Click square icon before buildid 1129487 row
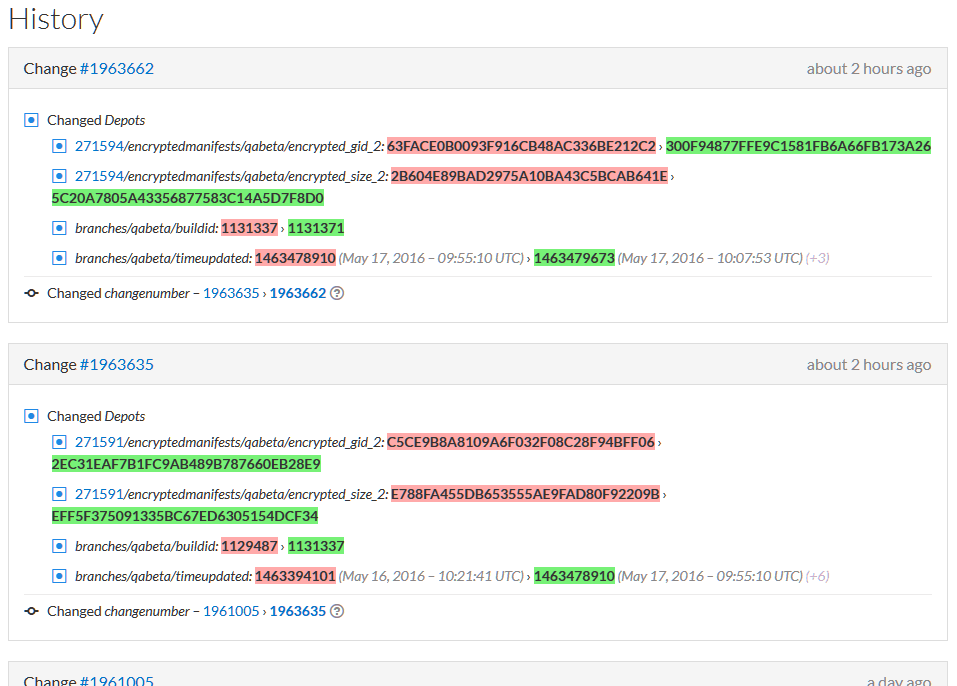This screenshot has width=957, height=686. (59, 546)
